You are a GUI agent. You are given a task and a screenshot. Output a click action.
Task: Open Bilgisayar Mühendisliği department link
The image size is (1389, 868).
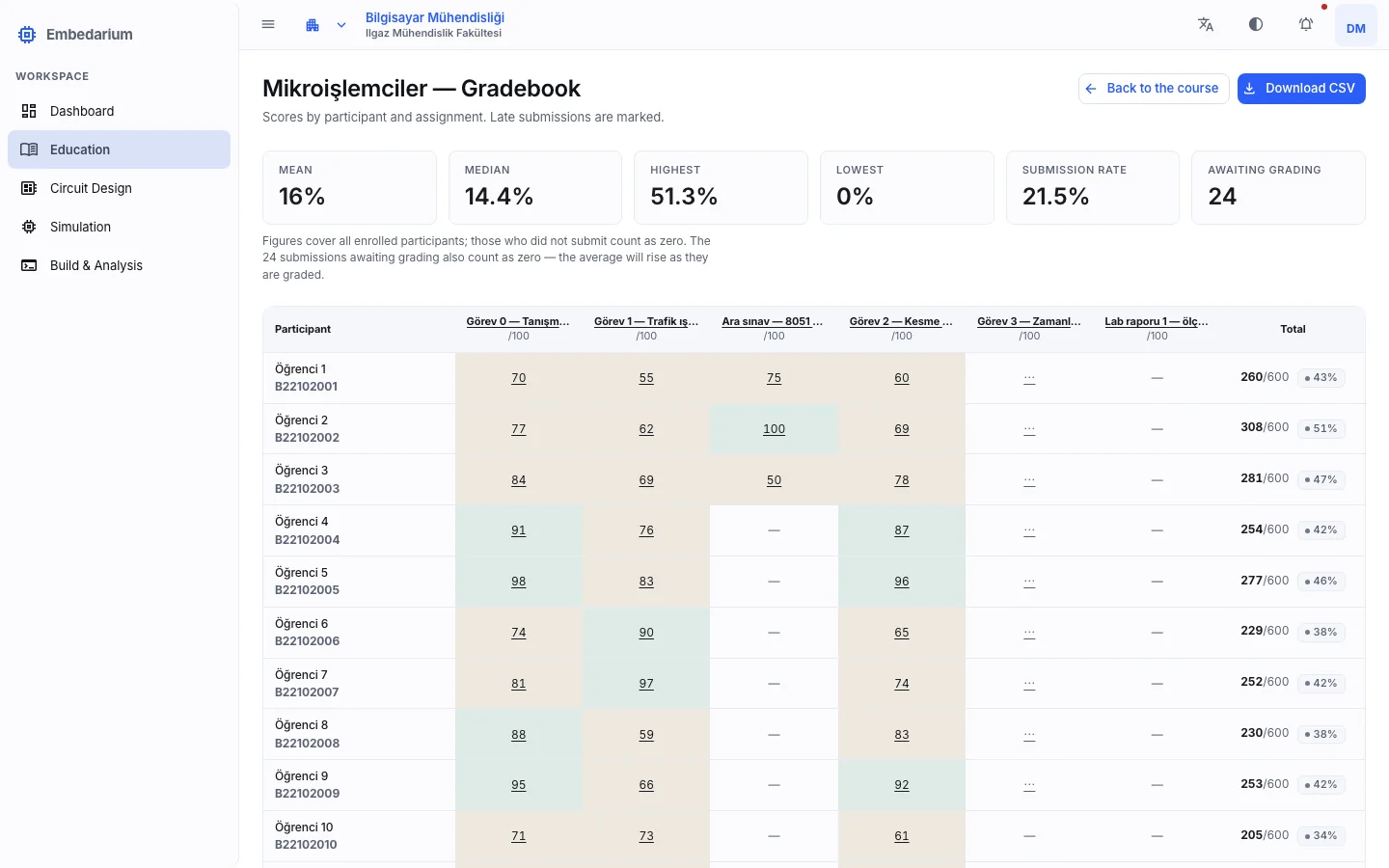(x=435, y=17)
